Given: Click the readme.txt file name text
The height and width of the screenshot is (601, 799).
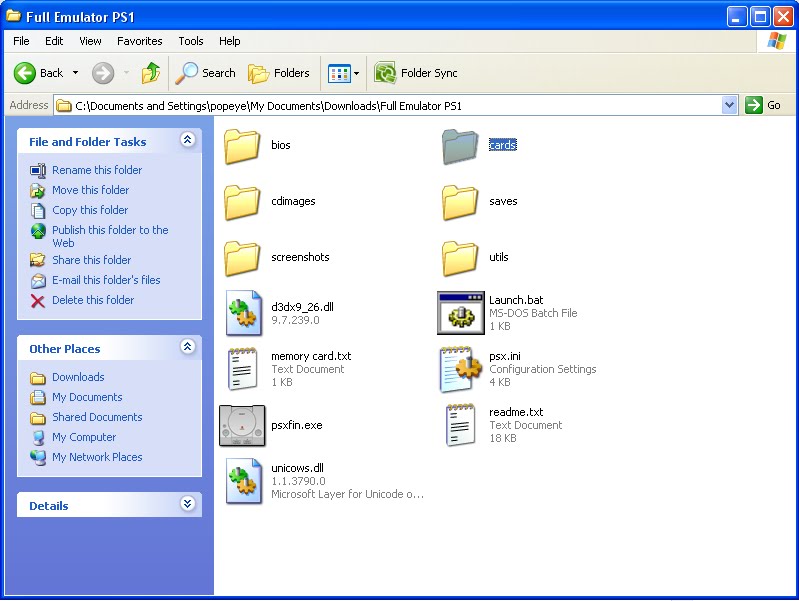Looking at the screenshot, I should [x=516, y=412].
